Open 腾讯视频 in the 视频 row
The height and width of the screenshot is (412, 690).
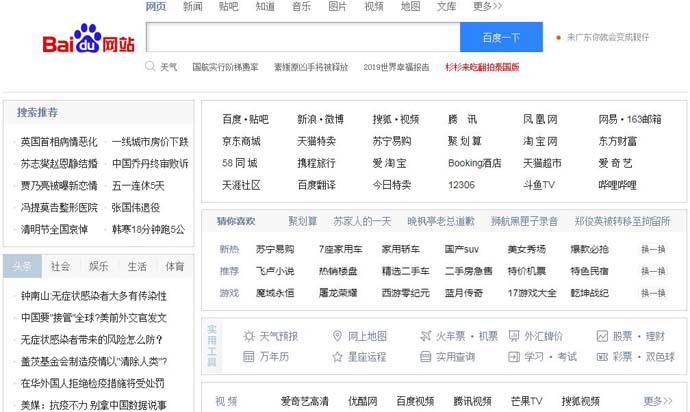point(473,401)
